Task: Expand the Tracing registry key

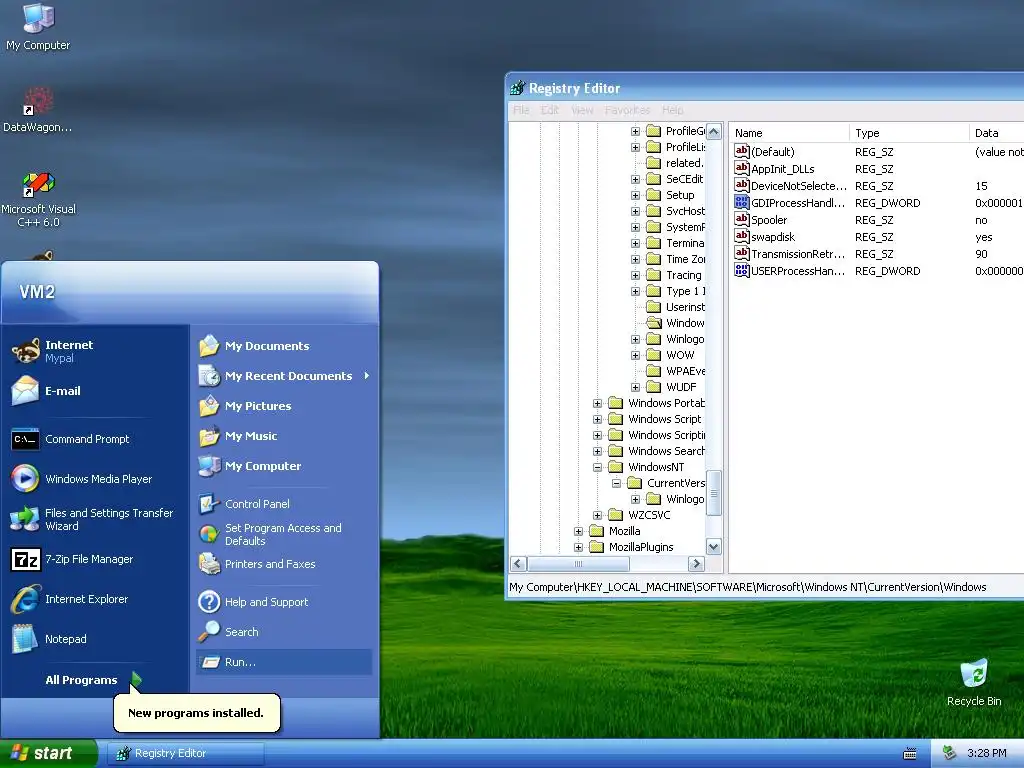Action: click(635, 275)
